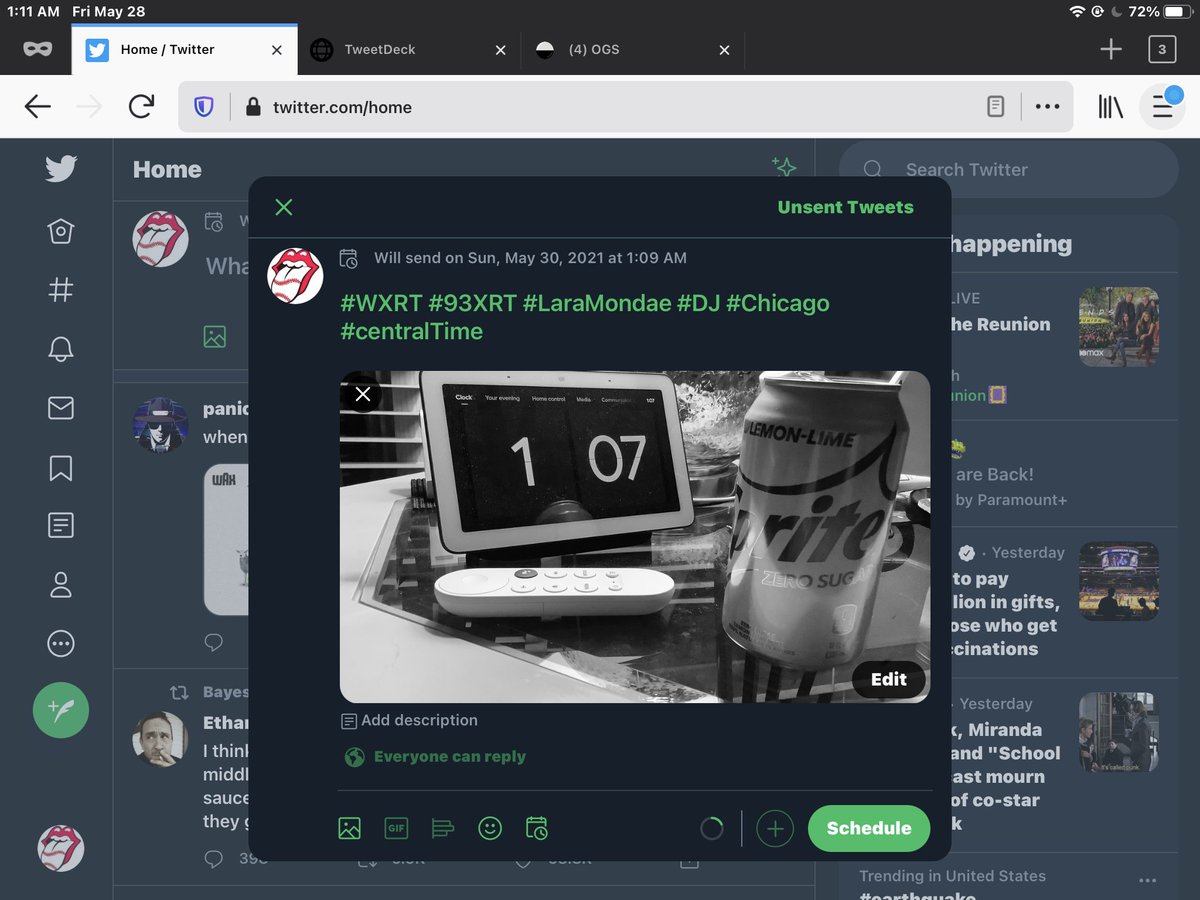Toggle top tweets sparkle icon
Screen dimensions: 1200x900
pos(784,168)
